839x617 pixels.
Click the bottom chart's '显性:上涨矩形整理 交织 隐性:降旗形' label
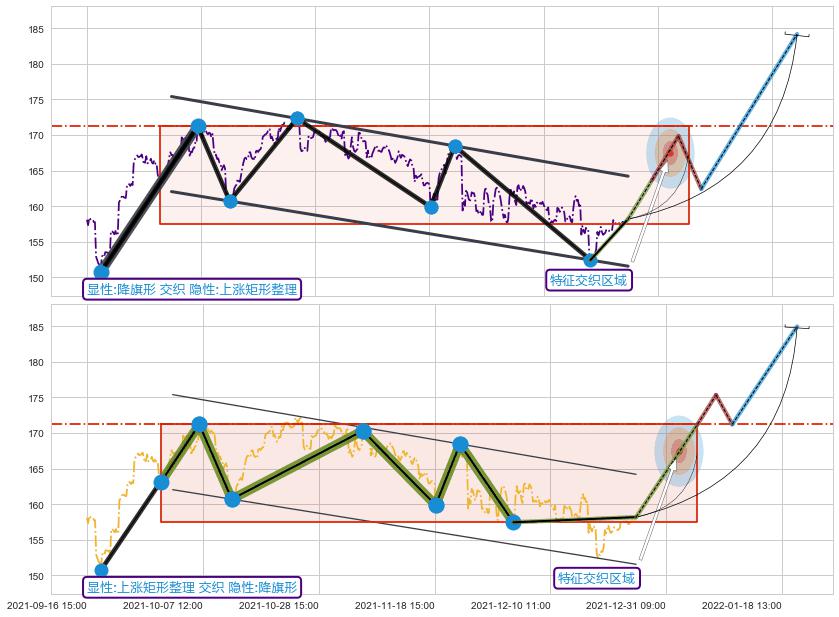pos(192,587)
